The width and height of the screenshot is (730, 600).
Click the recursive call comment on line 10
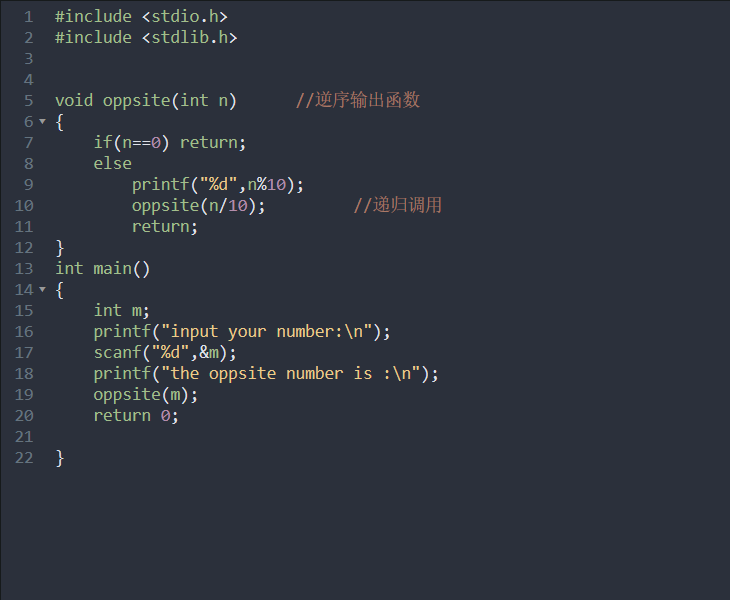click(398, 205)
